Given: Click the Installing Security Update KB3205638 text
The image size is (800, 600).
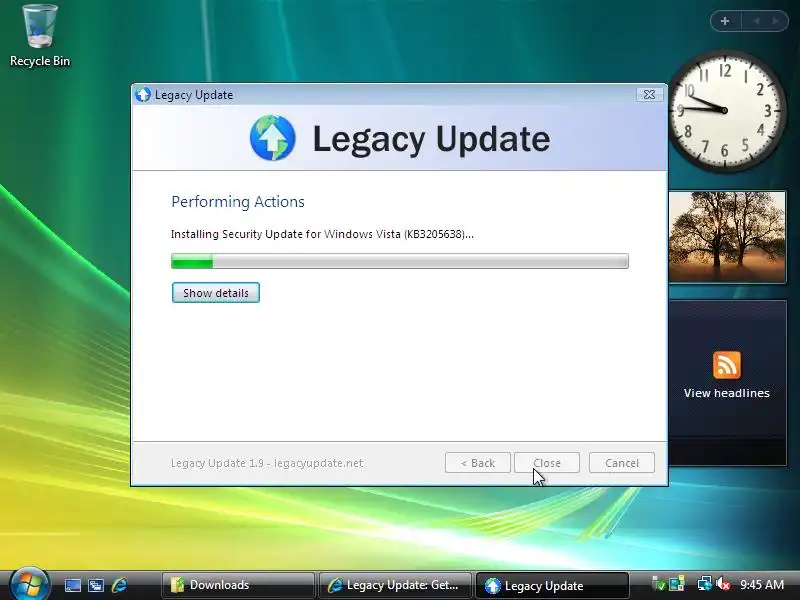Looking at the screenshot, I should 322,234.
